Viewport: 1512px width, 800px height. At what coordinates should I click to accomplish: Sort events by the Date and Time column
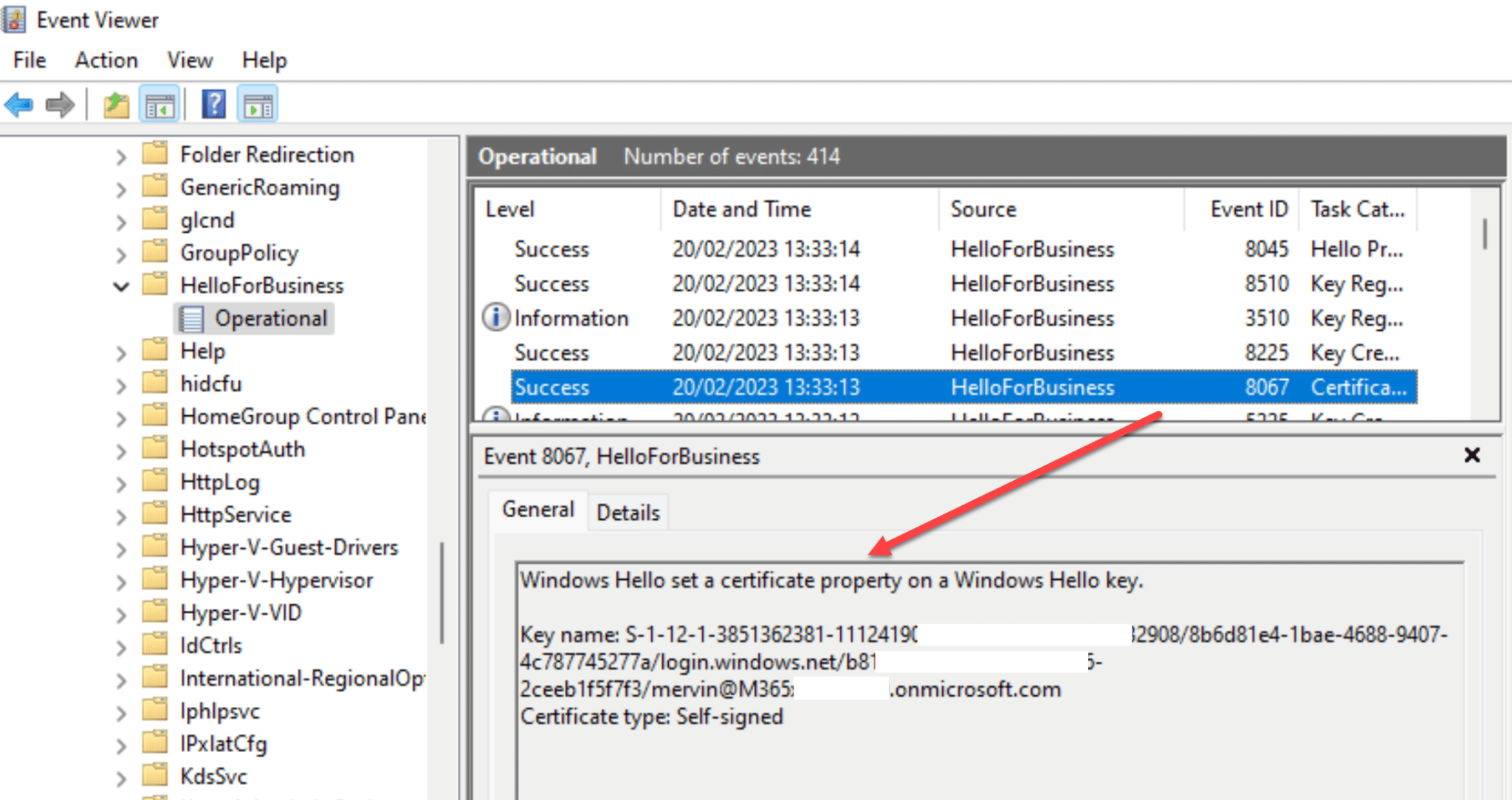[741, 208]
